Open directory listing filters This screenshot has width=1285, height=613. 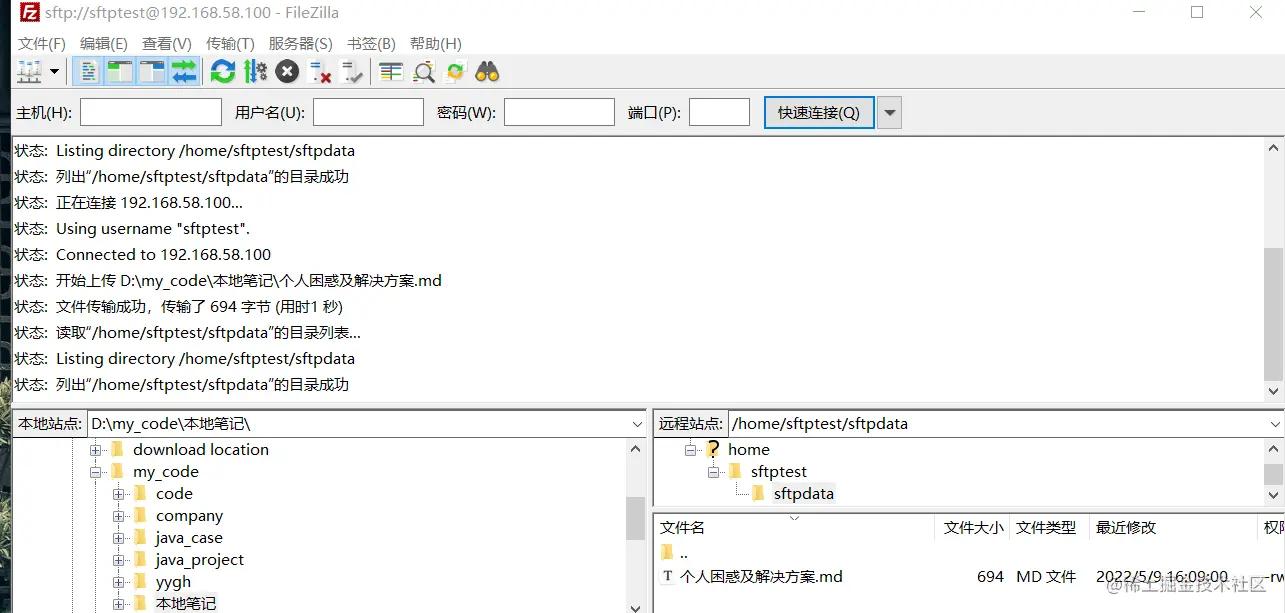point(390,71)
